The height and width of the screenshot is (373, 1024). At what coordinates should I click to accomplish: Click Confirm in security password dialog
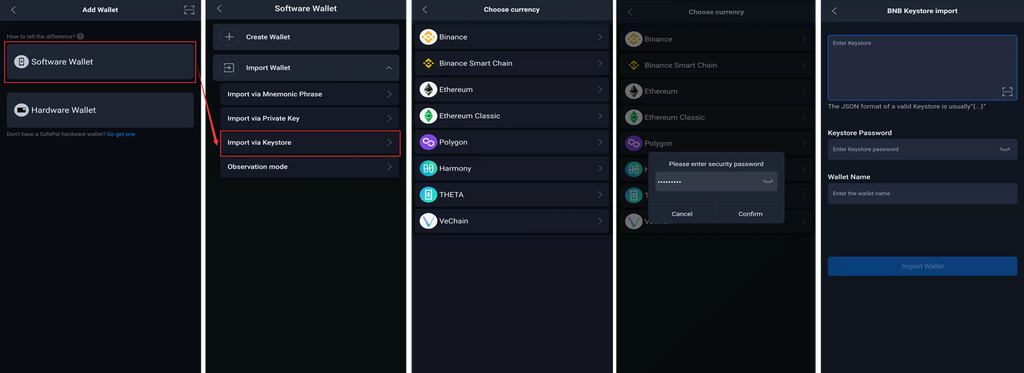click(750, 214)
